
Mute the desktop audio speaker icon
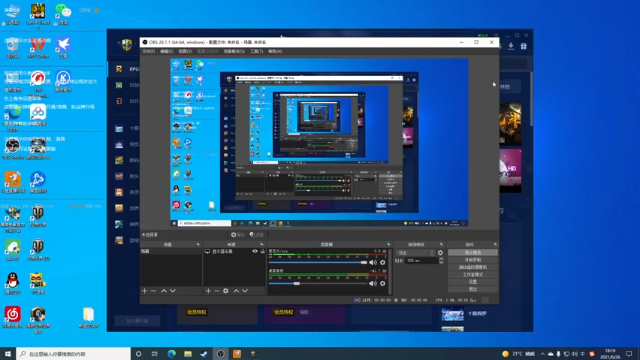coord(373,283)
